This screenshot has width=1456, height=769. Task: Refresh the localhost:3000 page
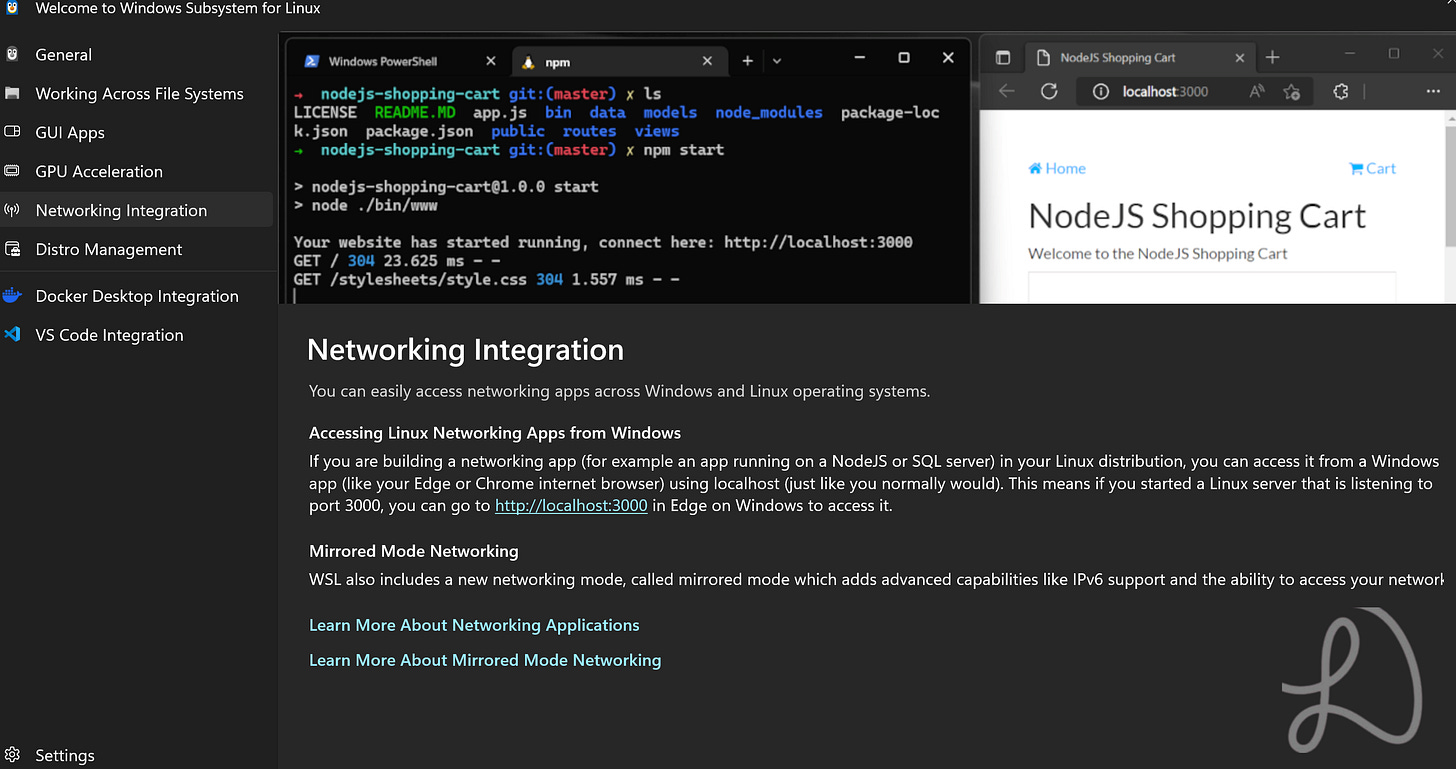tap(1049, 91)
